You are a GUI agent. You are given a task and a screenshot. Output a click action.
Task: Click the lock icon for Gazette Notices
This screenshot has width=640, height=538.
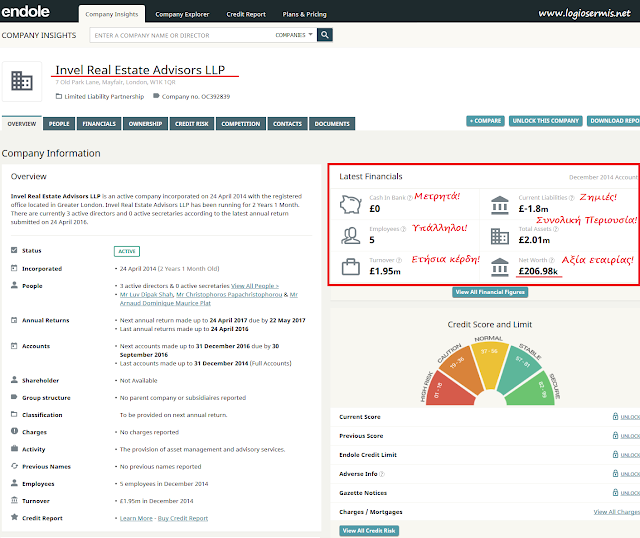point(615,493)
